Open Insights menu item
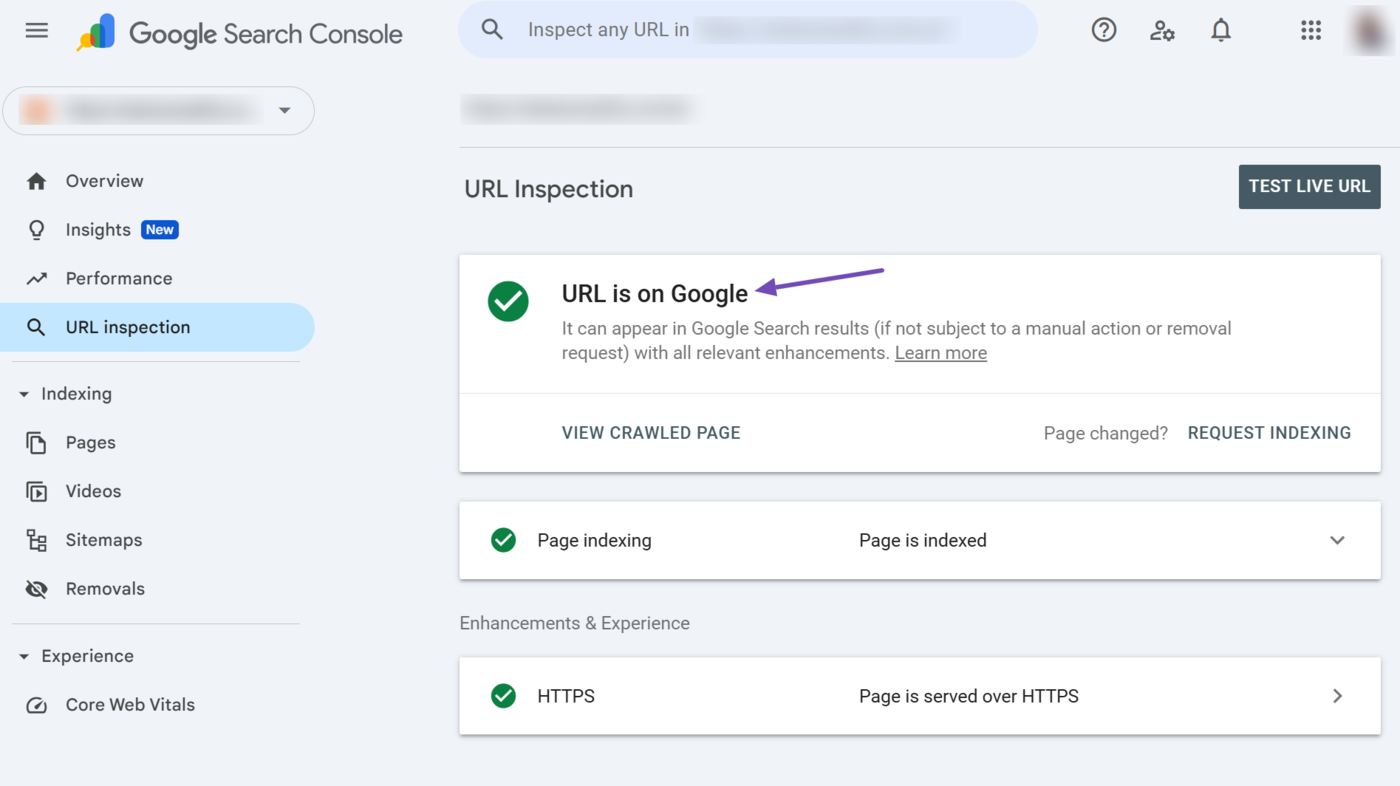The height and width of the screenshot is (786, 1400). point(98,230)
